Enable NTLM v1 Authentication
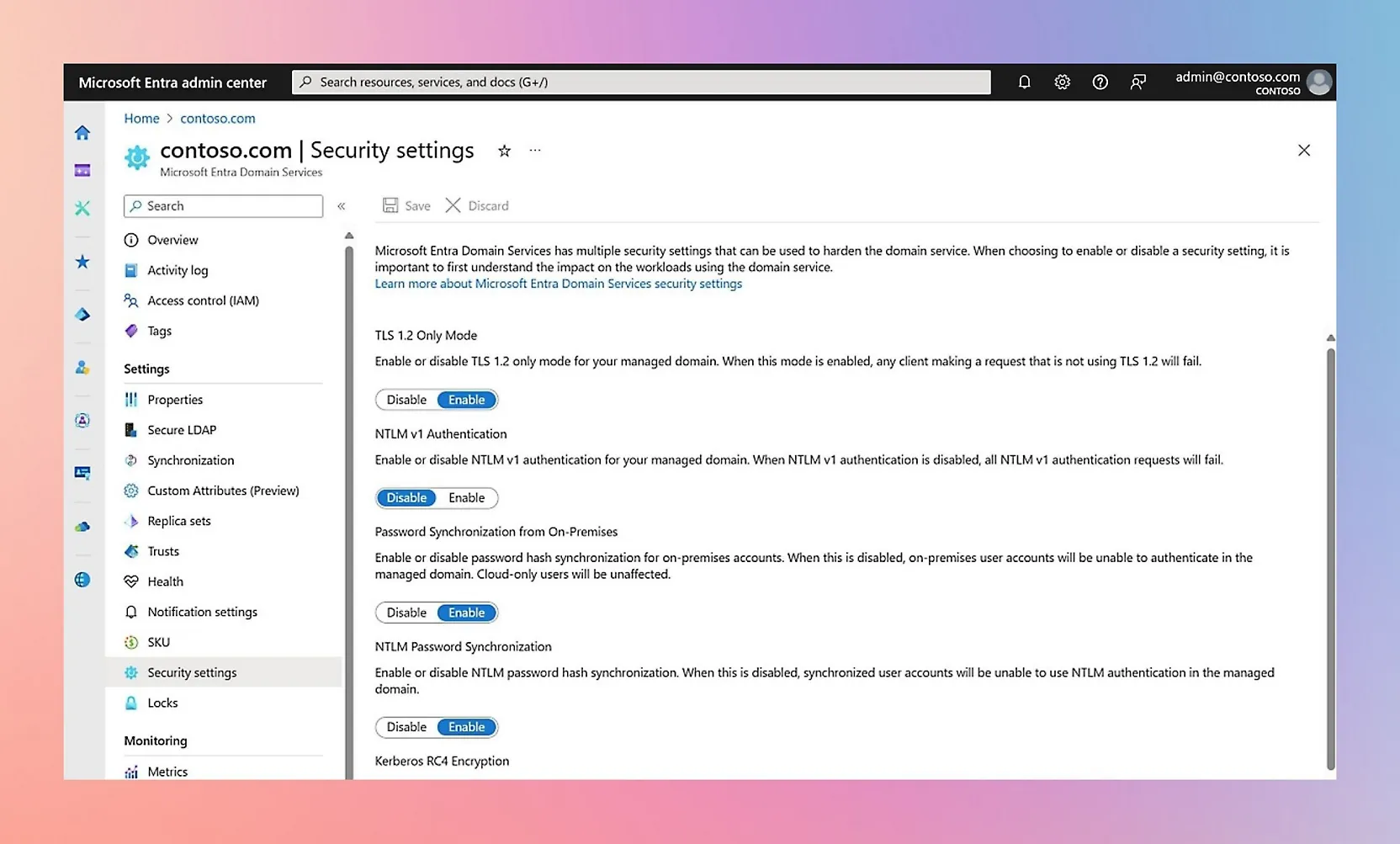The image size is (1400, 844). (x=466, y=498)
